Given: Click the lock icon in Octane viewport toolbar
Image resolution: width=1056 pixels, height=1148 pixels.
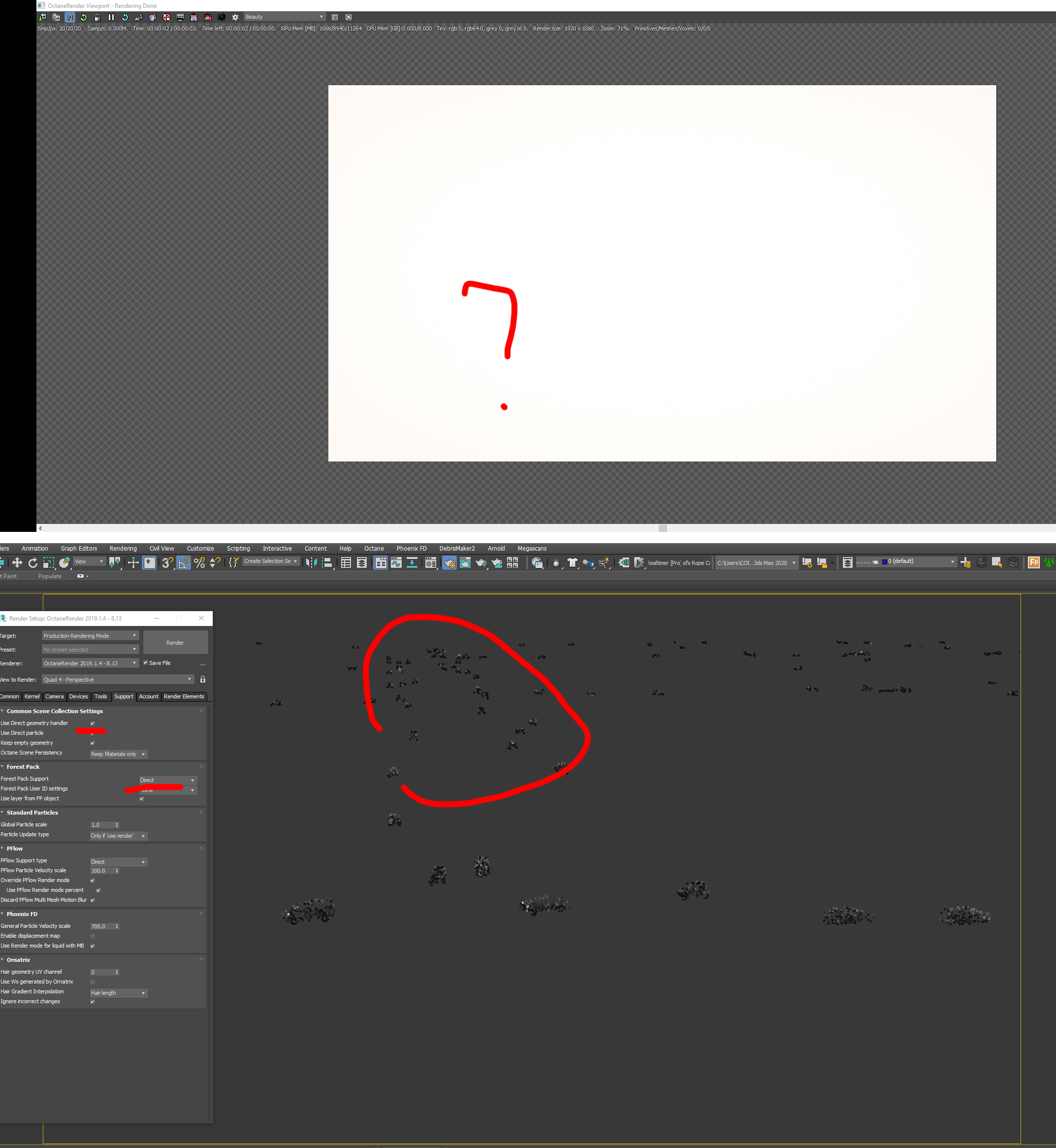Looking at the screenshot, I should 97,17.
